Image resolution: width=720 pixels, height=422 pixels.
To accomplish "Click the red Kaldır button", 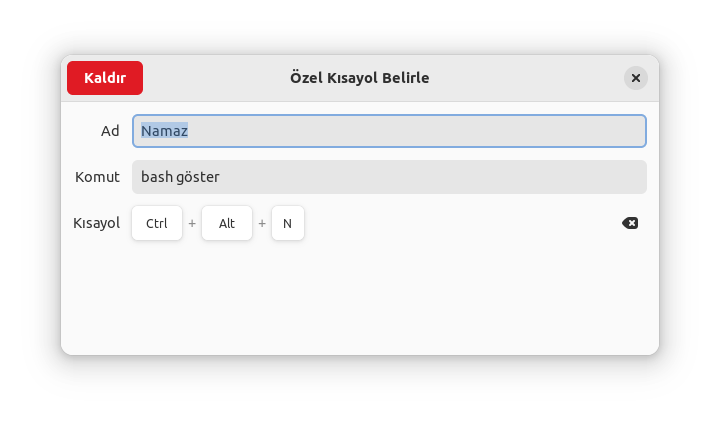I will coord(105,78).
